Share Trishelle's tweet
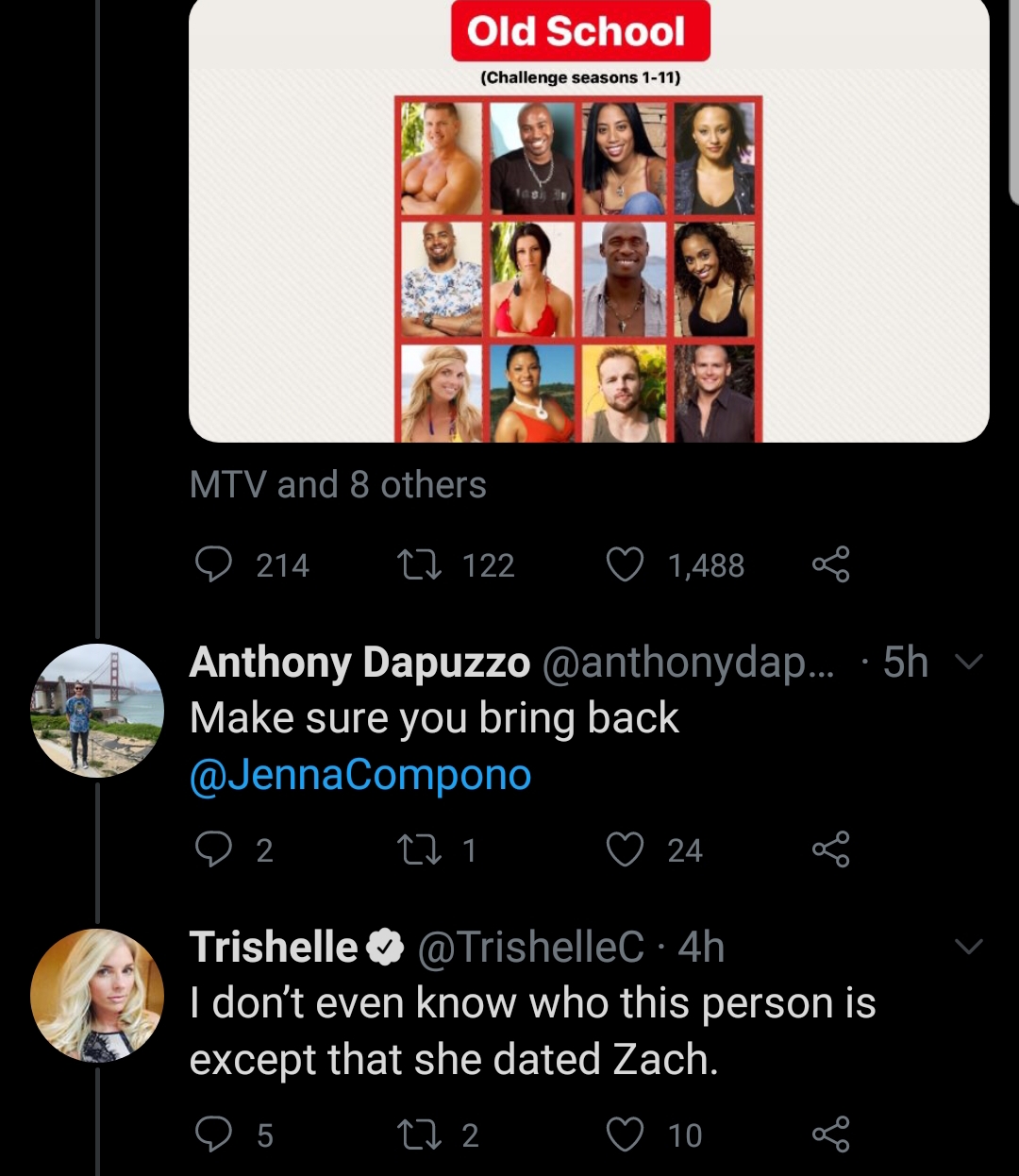Viewport: 1019px width, 1176px height. tap(830, 1134)
